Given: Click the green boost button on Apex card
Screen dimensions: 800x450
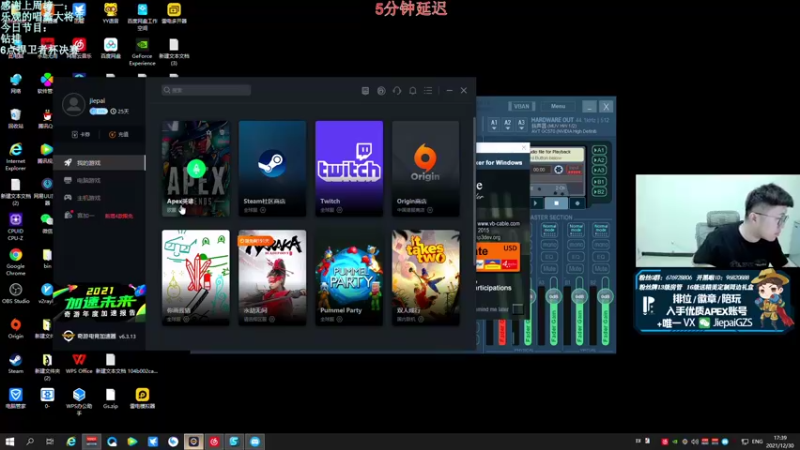Looking at the screenshot, I should pyautogui.click(x=196, y=168).
